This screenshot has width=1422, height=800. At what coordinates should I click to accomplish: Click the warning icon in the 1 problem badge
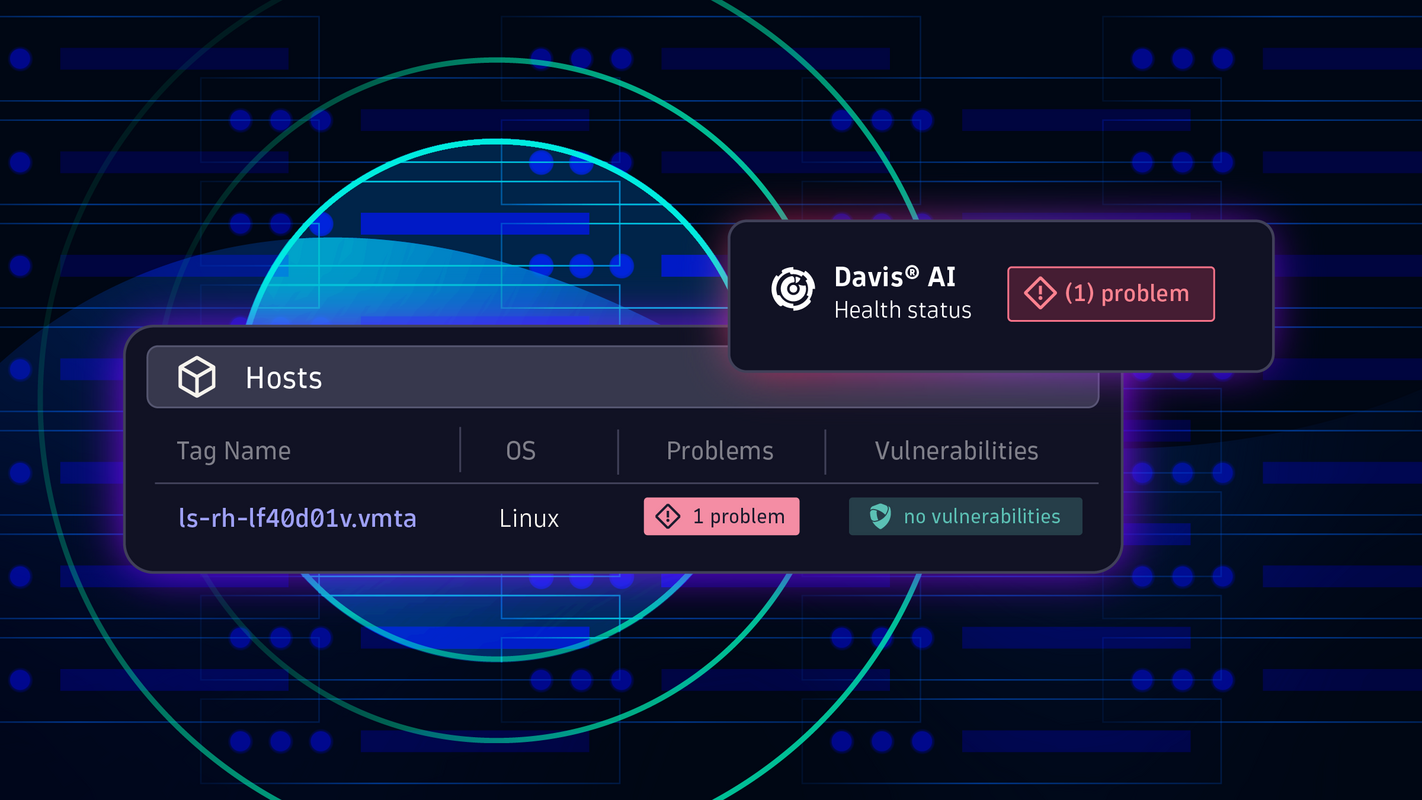click(x=667, y=516)
